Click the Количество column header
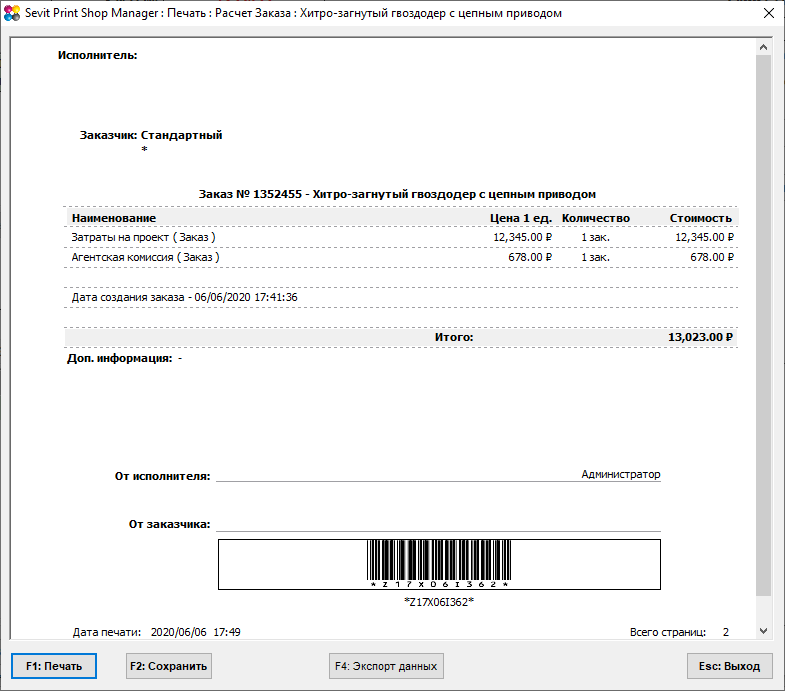 (596, 218)
